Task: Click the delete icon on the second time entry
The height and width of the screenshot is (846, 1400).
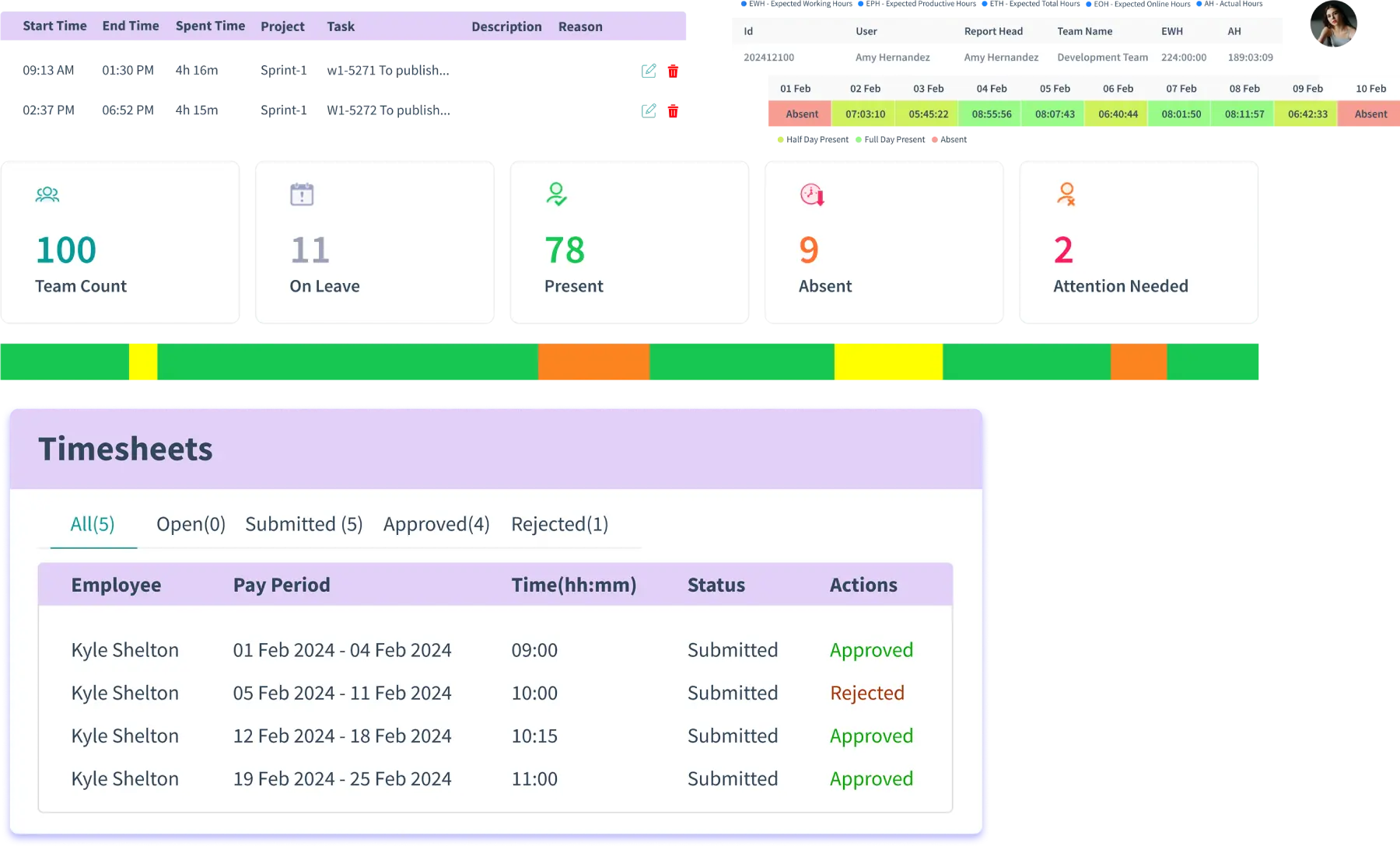Action: 673,109
